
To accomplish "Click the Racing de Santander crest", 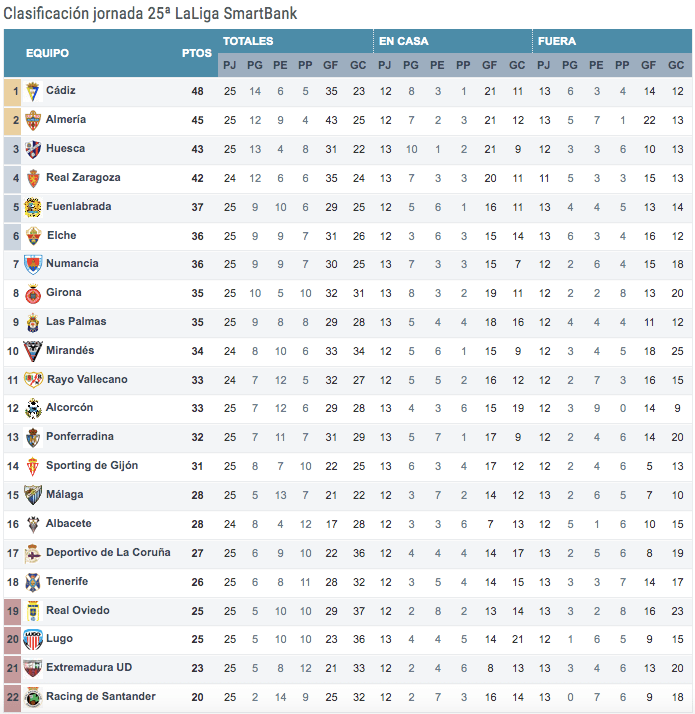I will (x=33, y=698).
